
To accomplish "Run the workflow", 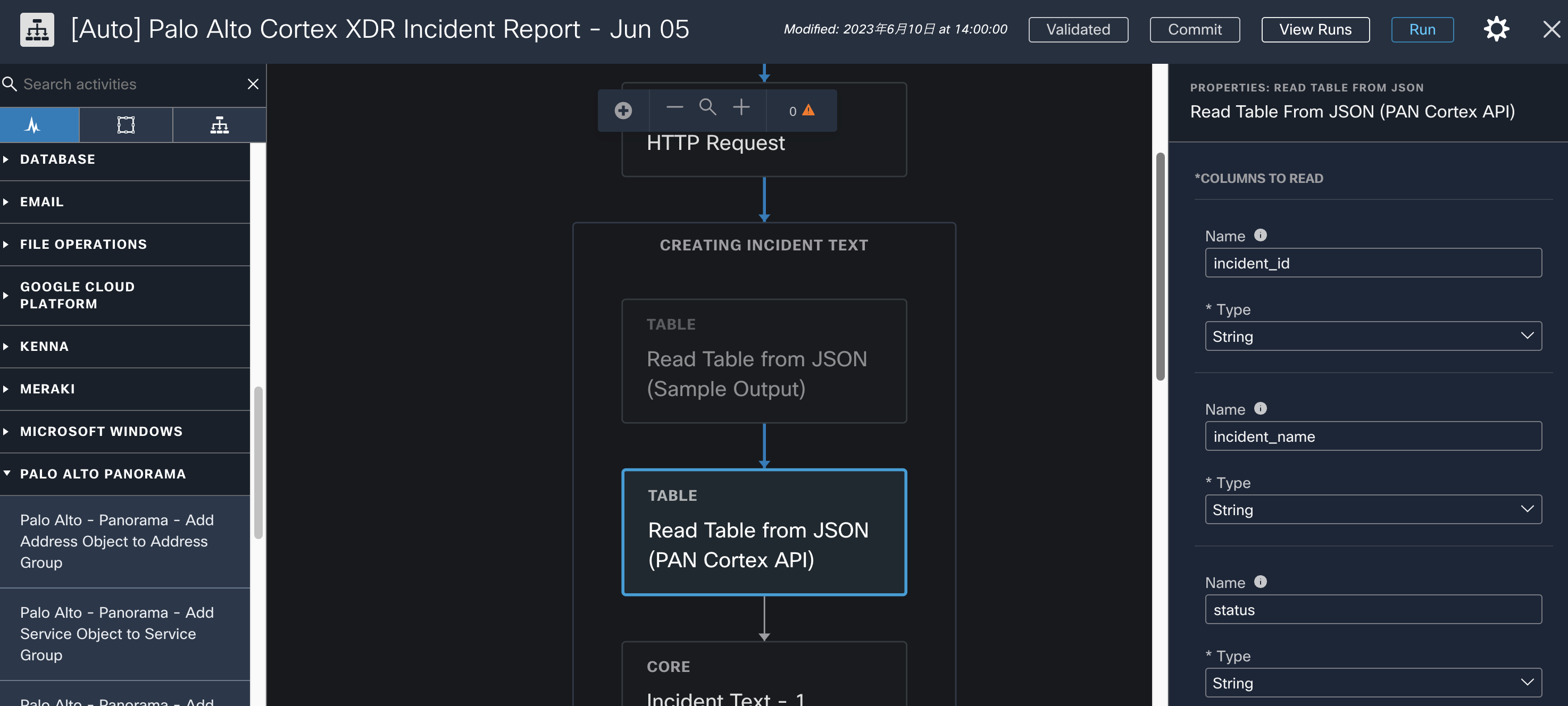I will [1422, 29].
